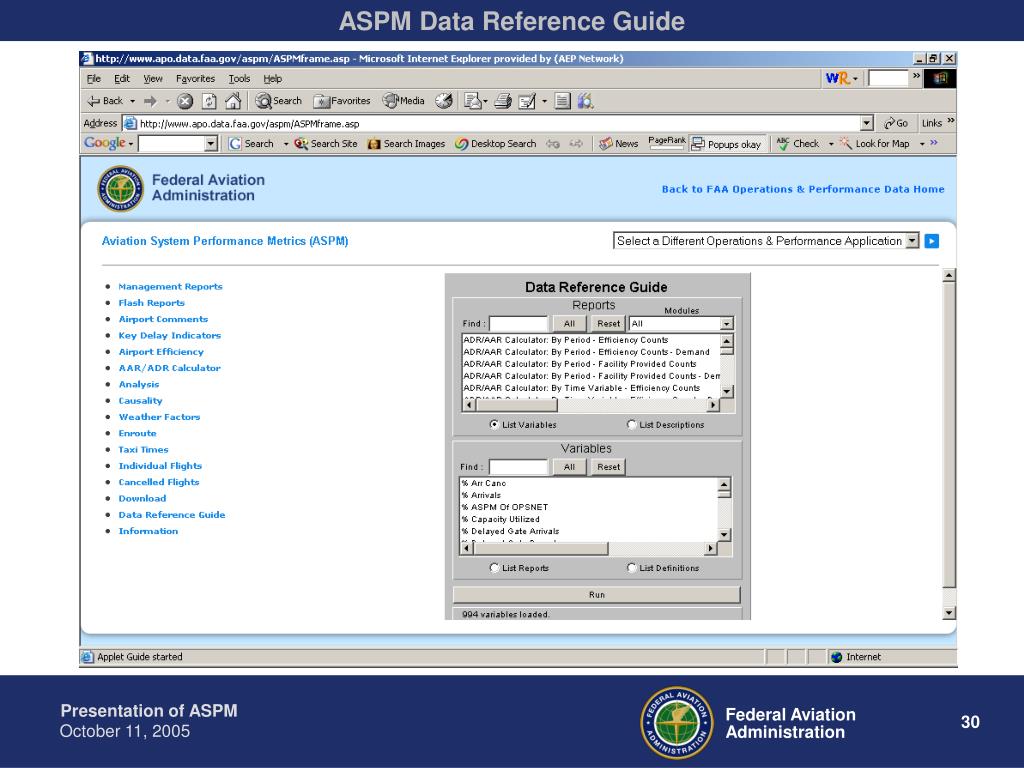Image resolution: width=1024 pixels, height=768 pixels.
Task: Click the Look for Map button
Action: pos(874,144)
